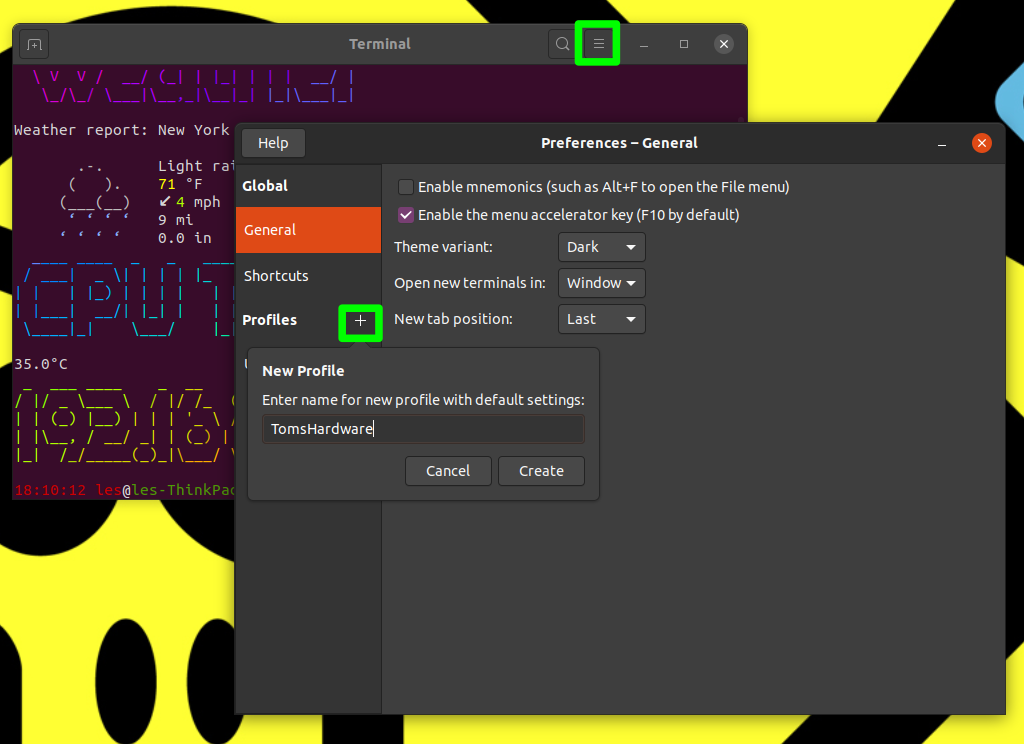The image size is (1024, 744).
Task: Open the Help menu
Action: click(273, 142)
